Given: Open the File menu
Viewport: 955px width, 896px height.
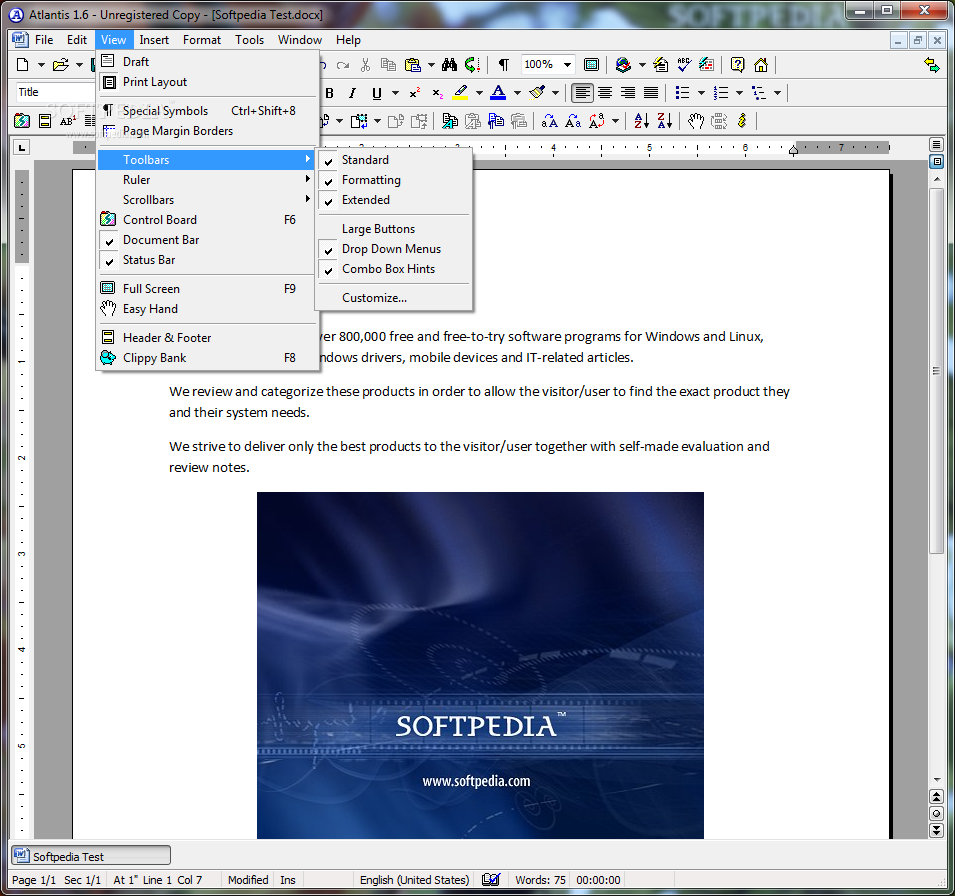Looking at the screenshot, I should point(44,40).
